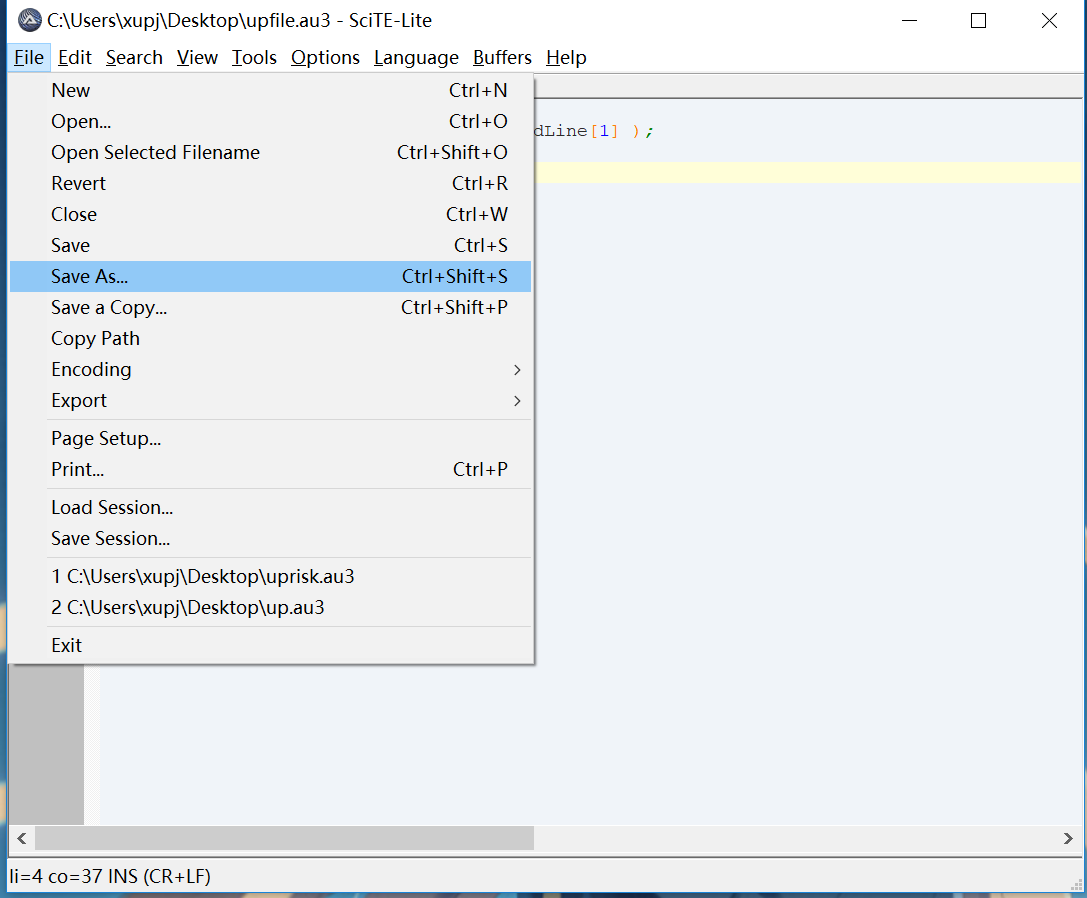The image size is (1087, 898).
Task: Open Page Setup... dialog
Action: click(270, 438)
